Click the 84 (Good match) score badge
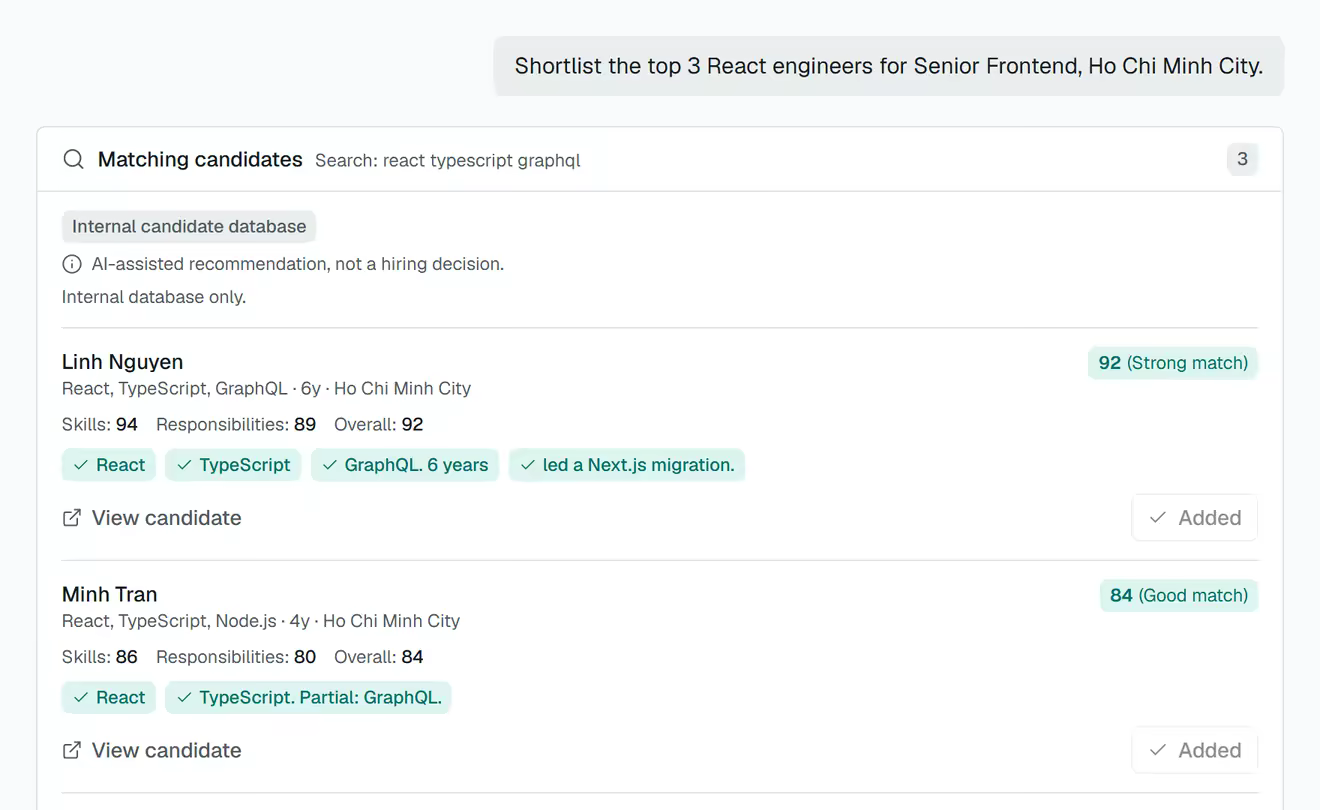Image resolution: width=1320 pixels, height=810 pixels. [1179, 595]
